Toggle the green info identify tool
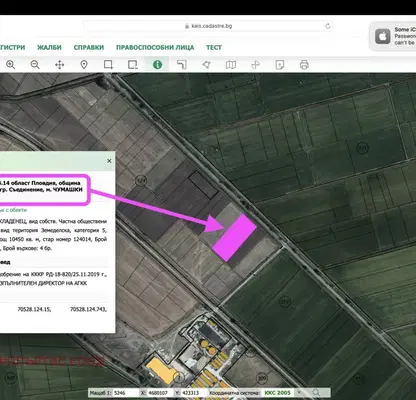416x400 pixels. (157, 65)
